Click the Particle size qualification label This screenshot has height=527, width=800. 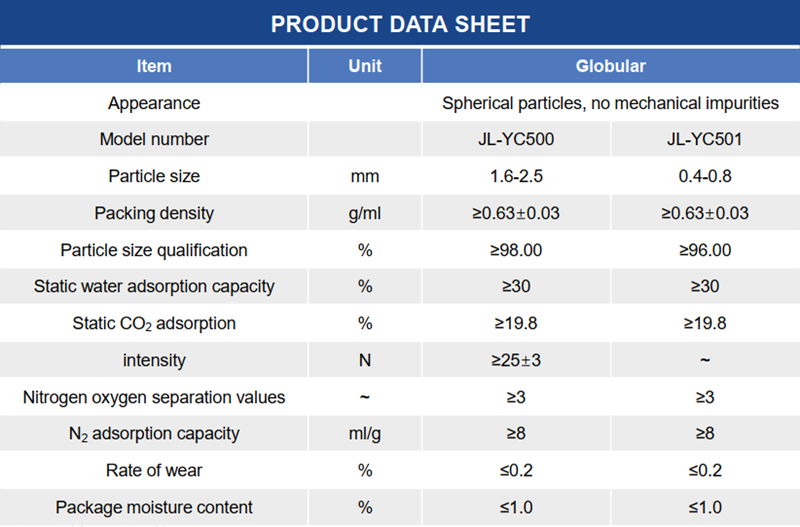point(154,250)
